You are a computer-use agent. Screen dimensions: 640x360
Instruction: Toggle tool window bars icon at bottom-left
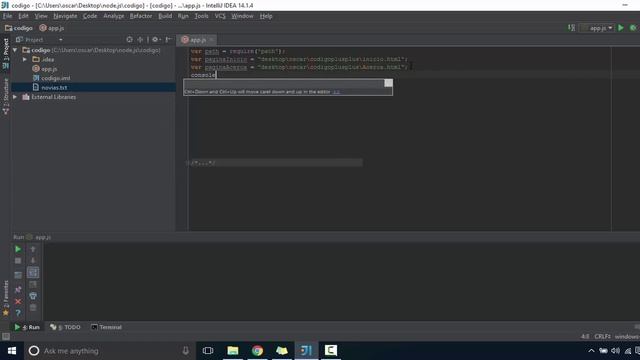[x=6, y=336]
